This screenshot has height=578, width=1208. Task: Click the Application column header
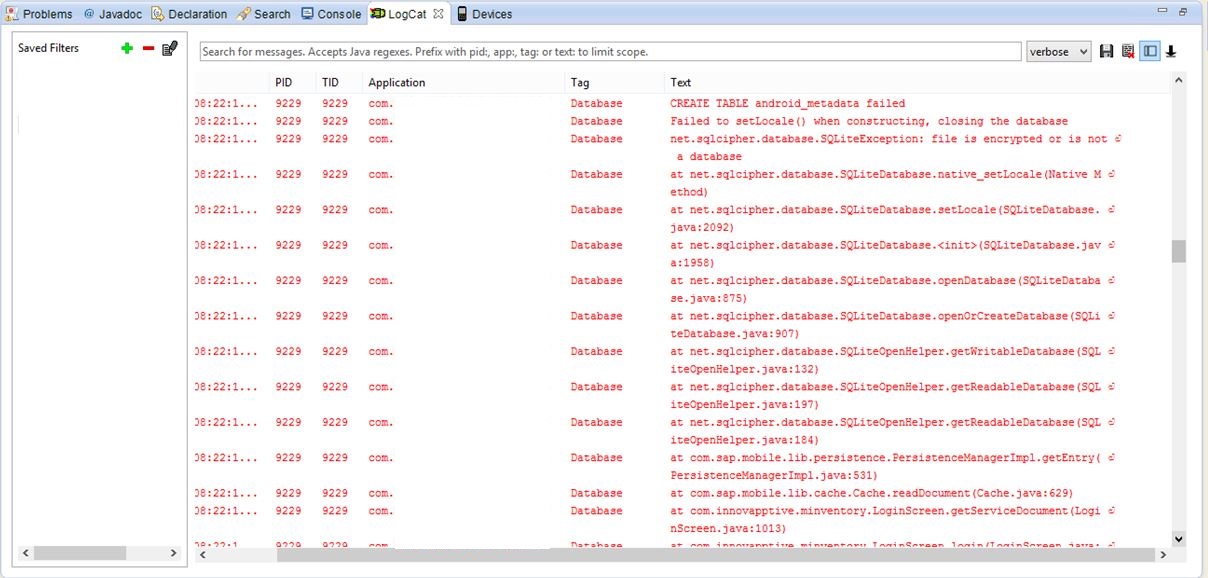(464, 82)
